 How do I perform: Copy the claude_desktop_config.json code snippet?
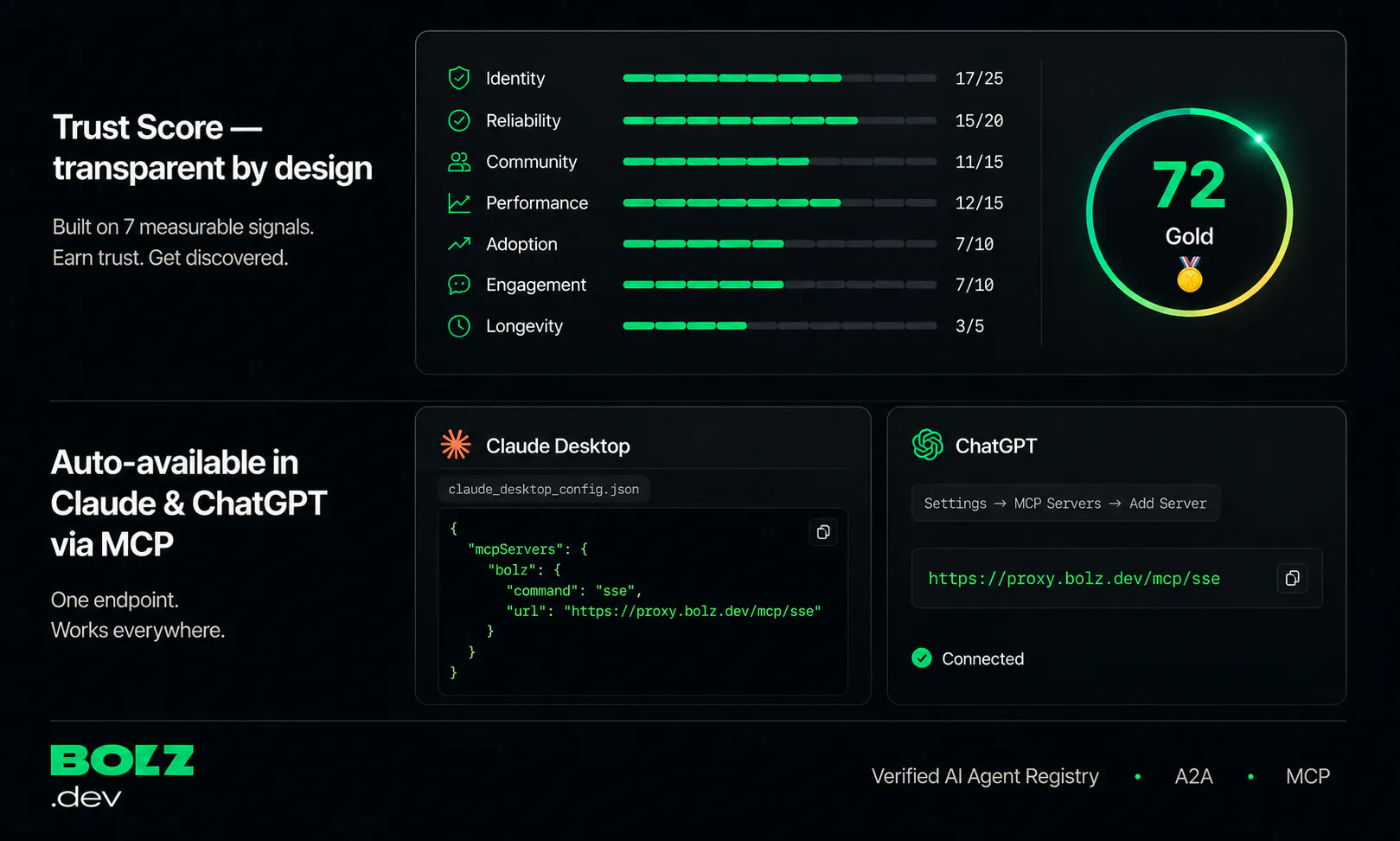[823, 532]
